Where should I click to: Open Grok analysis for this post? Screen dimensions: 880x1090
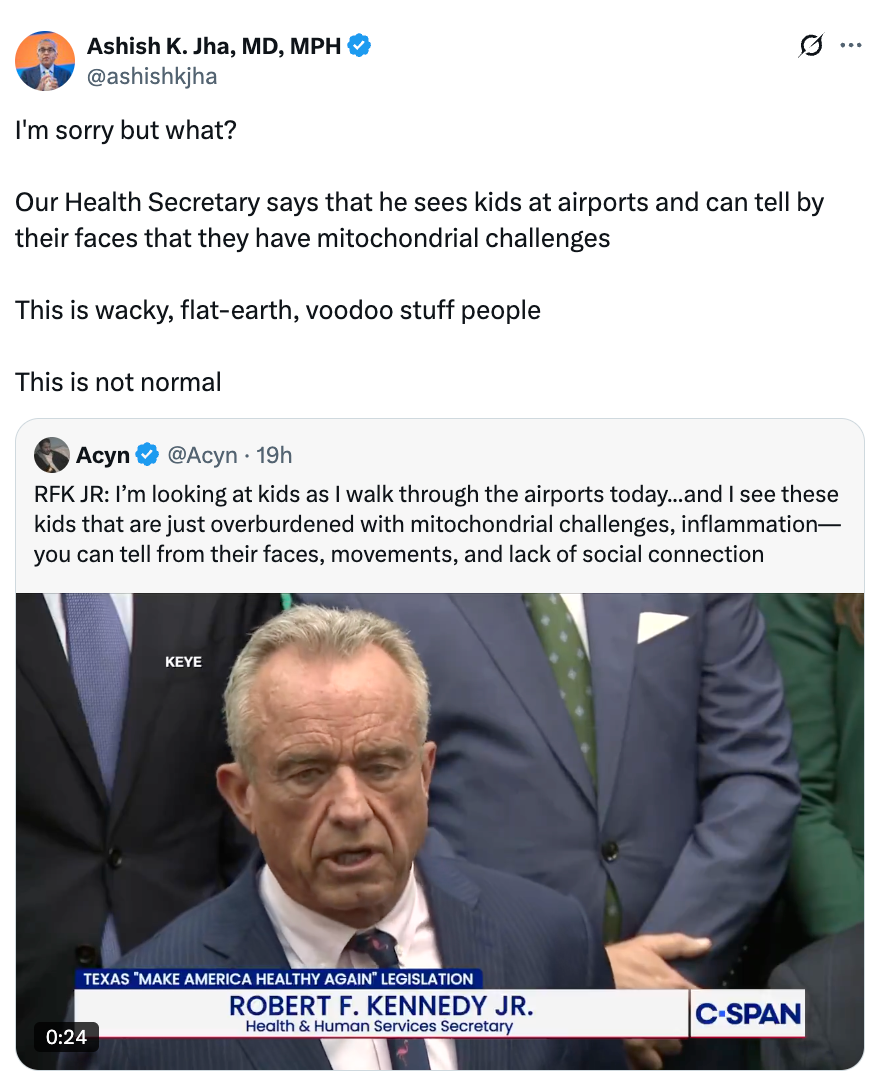tap(811, 45)
